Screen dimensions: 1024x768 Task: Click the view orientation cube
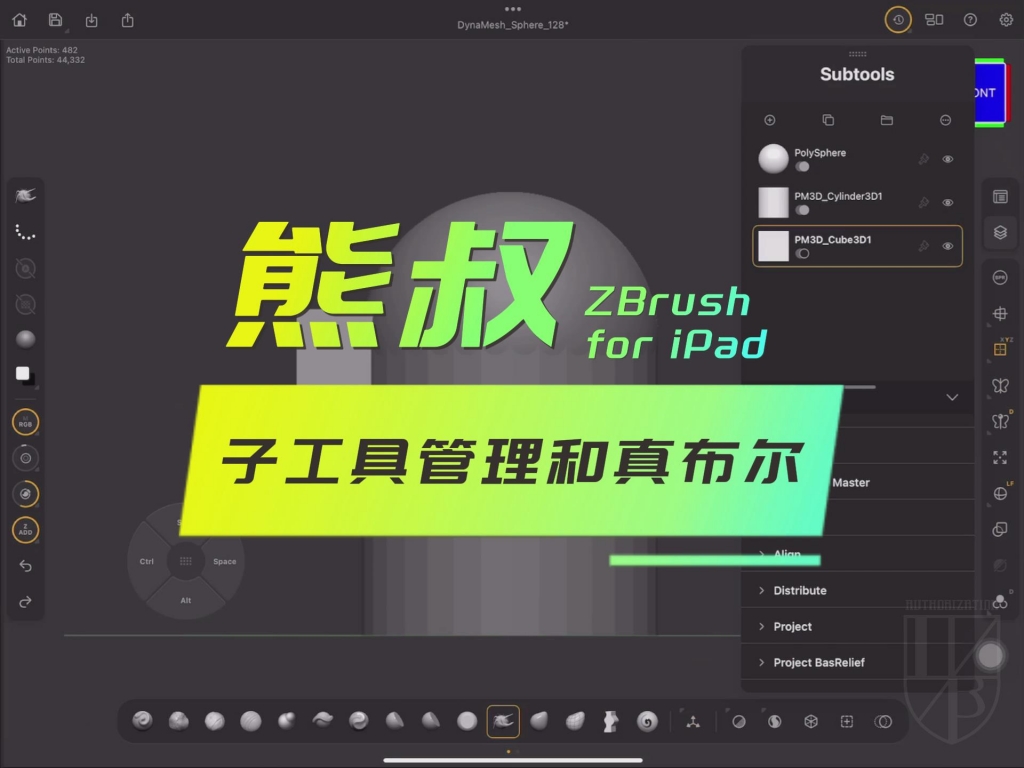click(x=991, y=93)
